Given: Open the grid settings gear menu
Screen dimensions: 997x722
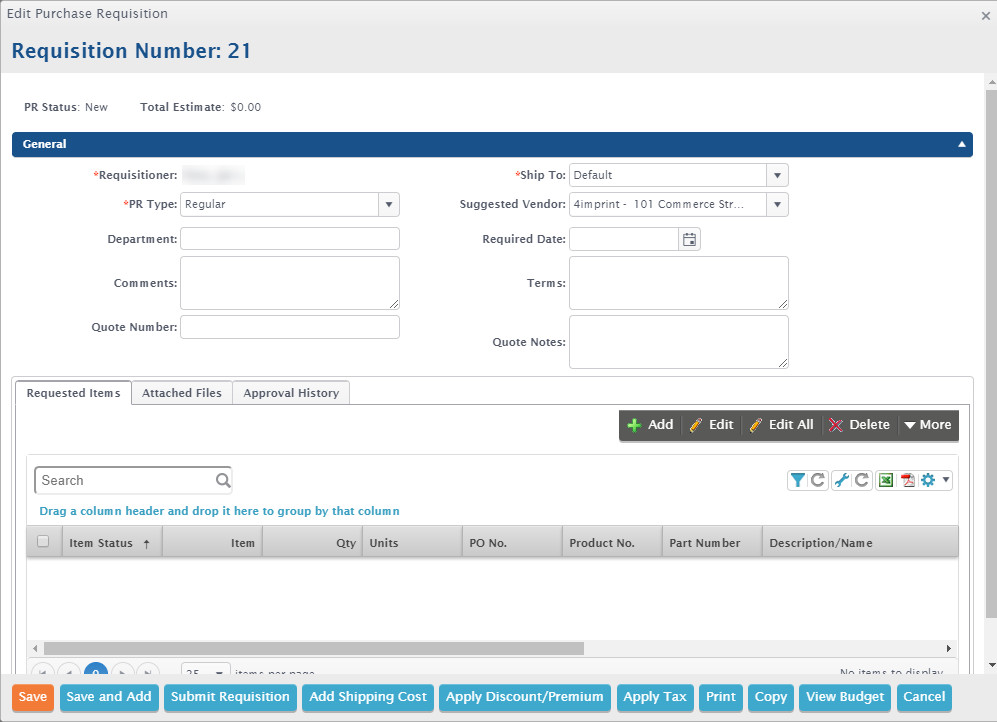Looking at the screenshot, I should (934, 481).
